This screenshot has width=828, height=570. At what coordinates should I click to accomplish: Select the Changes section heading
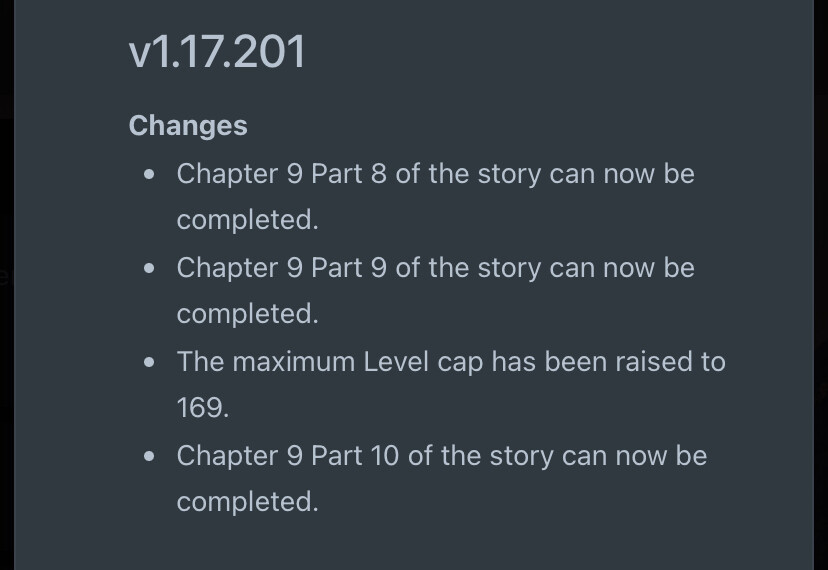[188, 126]
